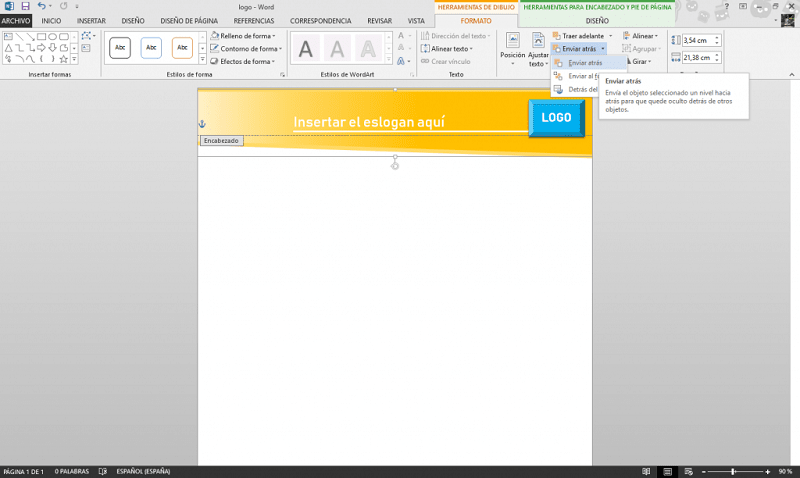Viewport: 800px width, 478px height.
Task: Collapse the ribbon with the caret
Action: point(791,74)
